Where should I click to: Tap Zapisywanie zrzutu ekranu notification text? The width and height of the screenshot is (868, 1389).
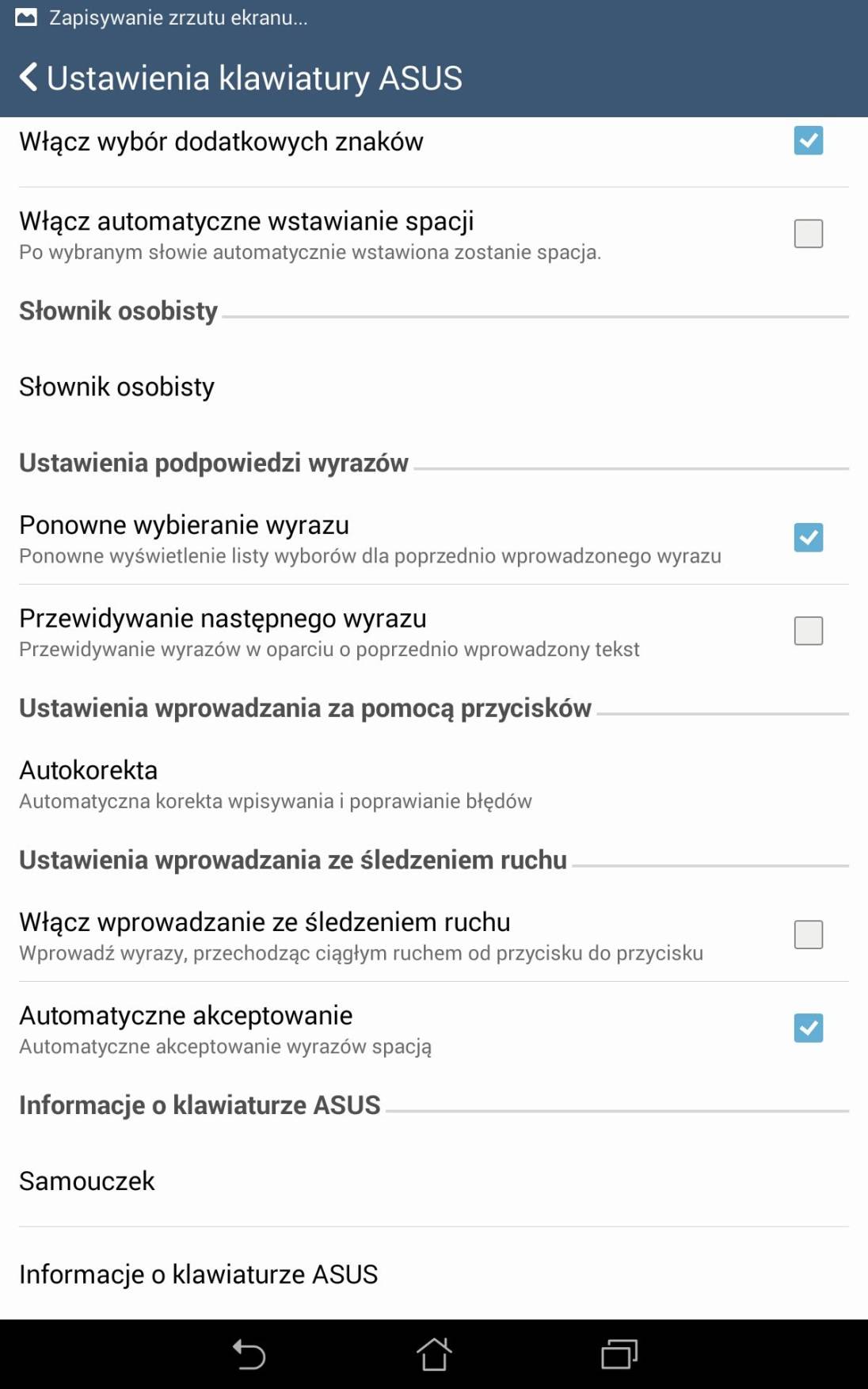(x=178, y=17)
